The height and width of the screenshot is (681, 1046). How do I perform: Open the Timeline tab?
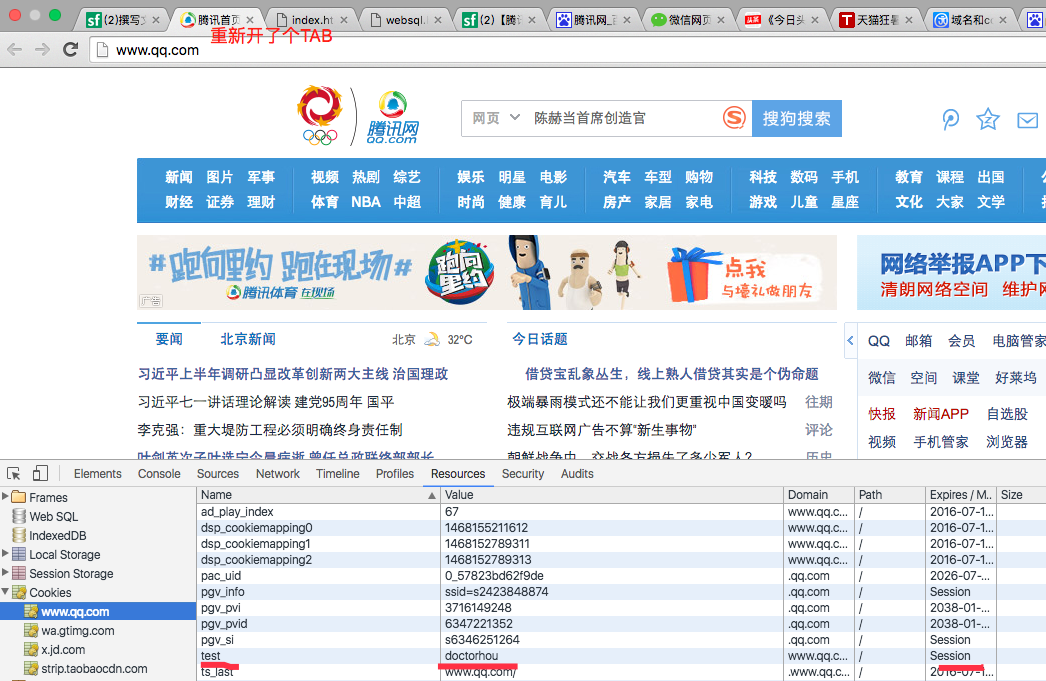click(338, 474)
